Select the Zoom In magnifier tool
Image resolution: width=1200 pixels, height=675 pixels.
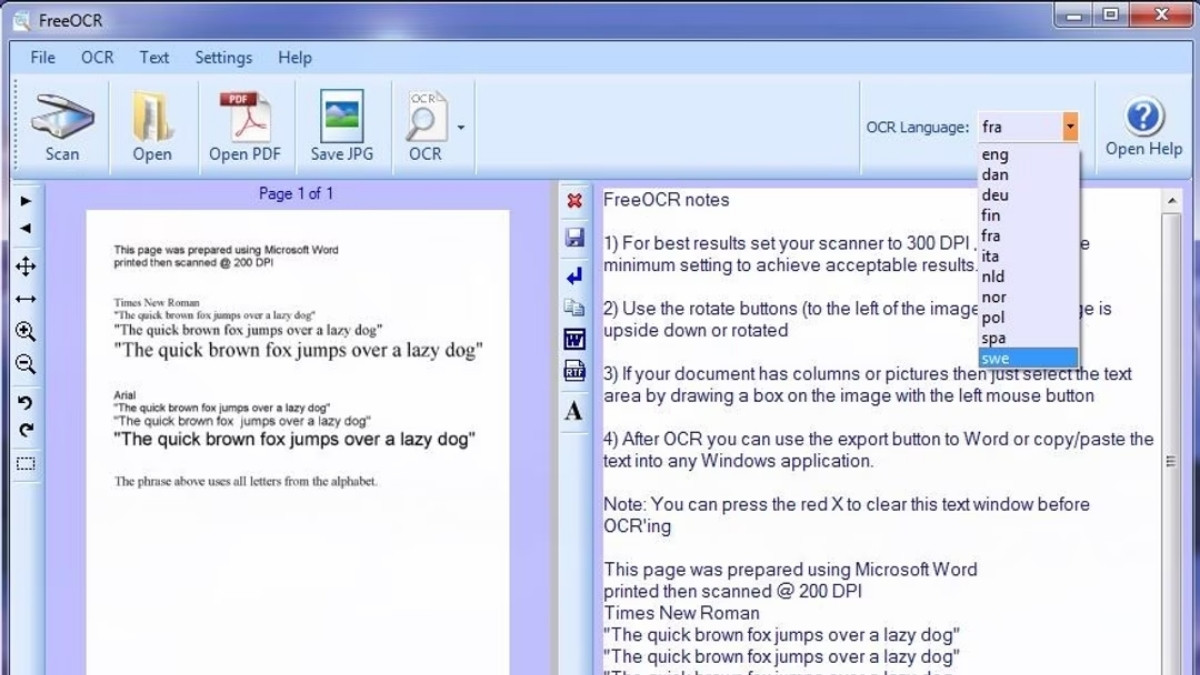[x=25, y=331]
